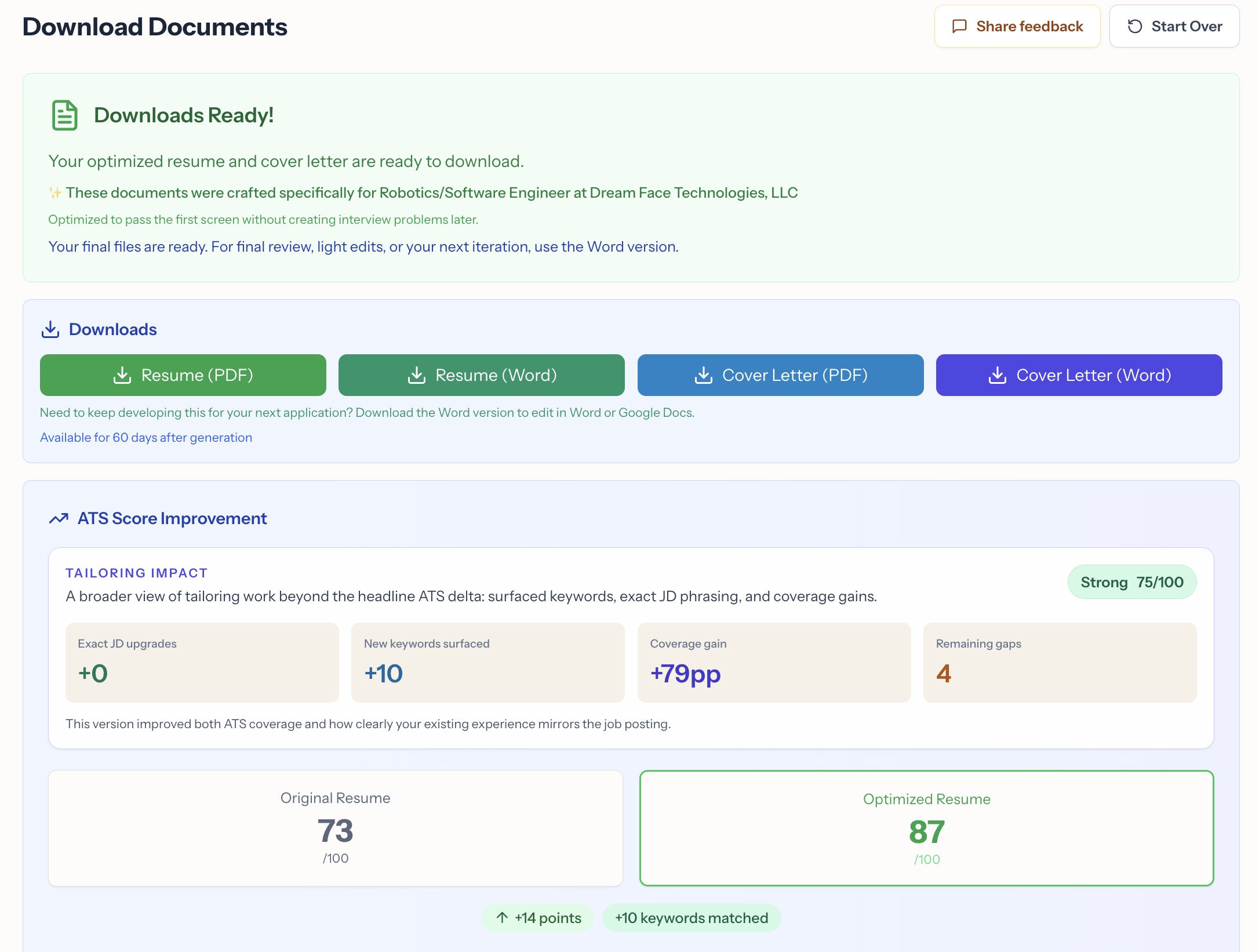Click the +14 points badge
Screen dimensions: 1259x952
(x=537, y=918)
